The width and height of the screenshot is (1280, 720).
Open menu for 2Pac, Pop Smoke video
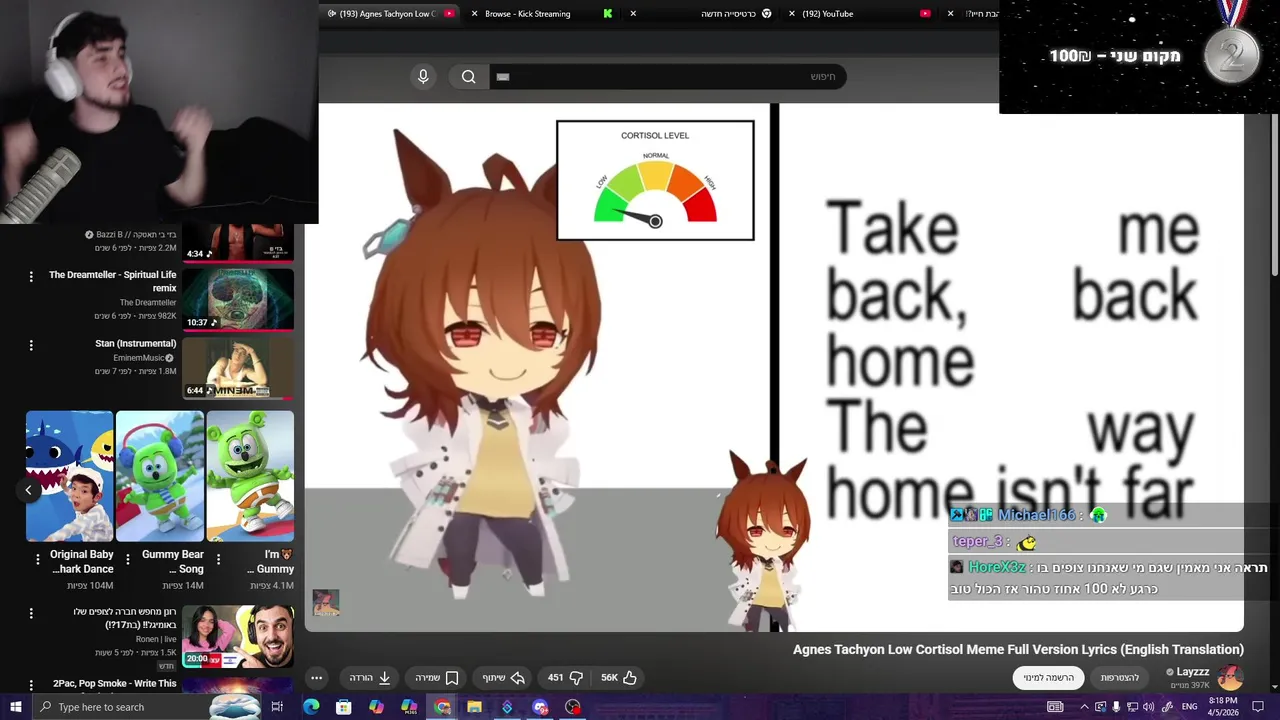click(31, 686)
